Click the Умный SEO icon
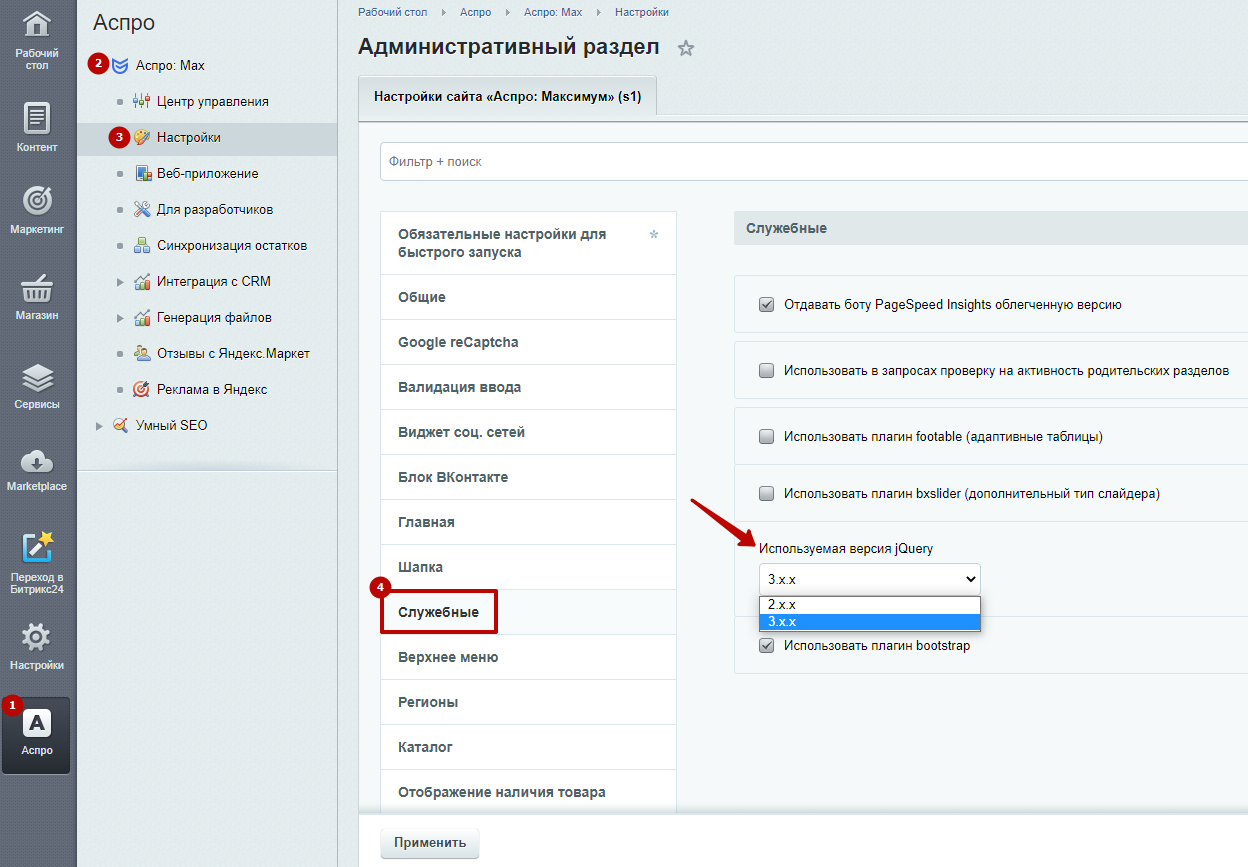The width and height of the screenshot is (1248, 867). click(120, 425)
